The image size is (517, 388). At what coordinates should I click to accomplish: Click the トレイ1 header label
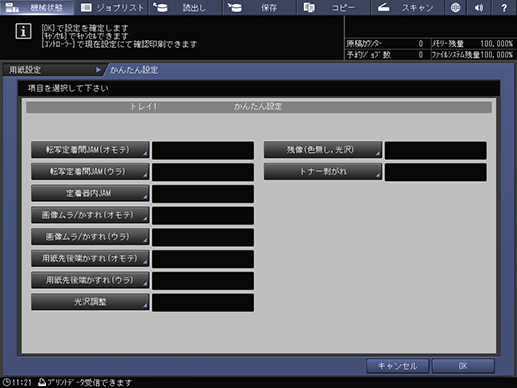(x=143, y=107)
